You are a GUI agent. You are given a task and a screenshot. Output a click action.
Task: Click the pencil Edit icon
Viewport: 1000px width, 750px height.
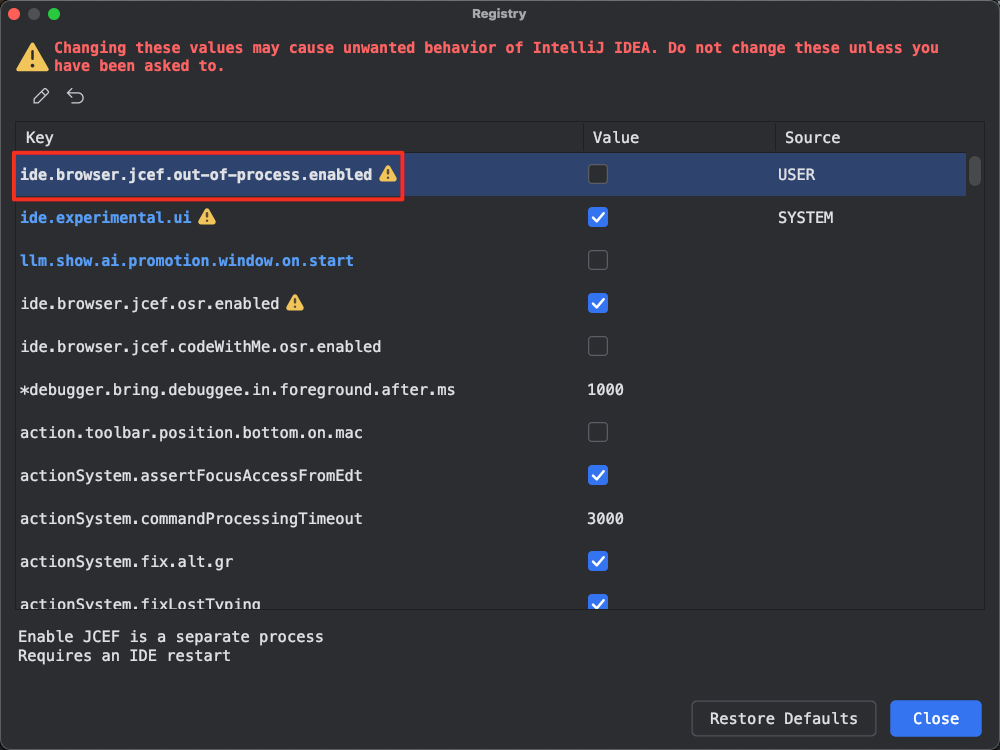[41, 96]
